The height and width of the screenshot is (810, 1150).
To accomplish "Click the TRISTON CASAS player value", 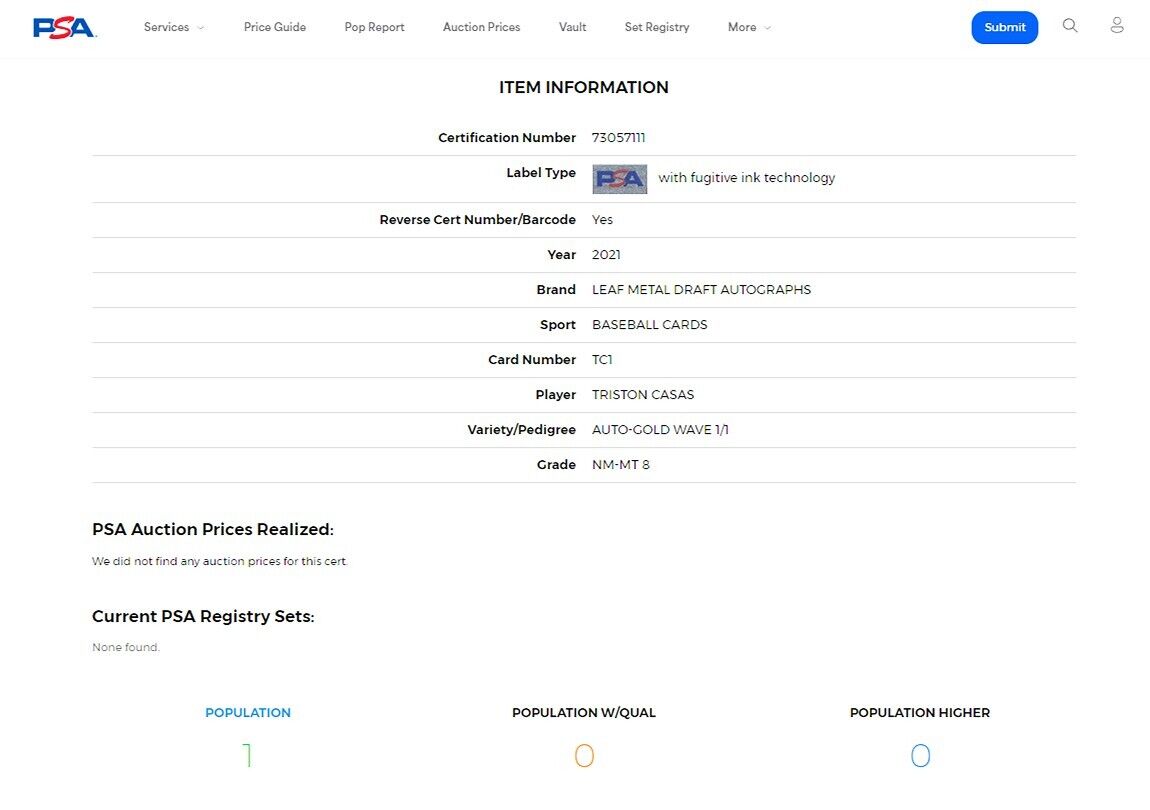I will (x=642, y=395).
